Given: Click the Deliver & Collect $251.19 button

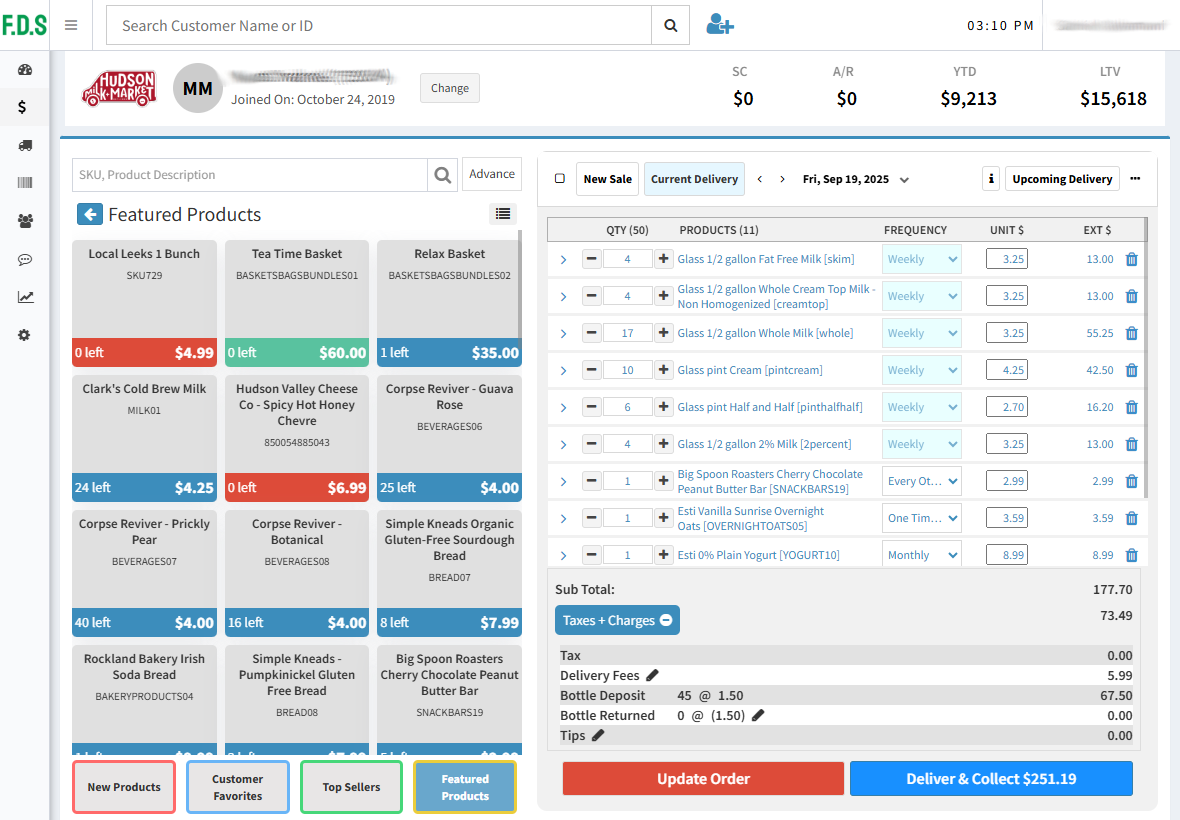Looking at the screenshot, I should point(991,779).
